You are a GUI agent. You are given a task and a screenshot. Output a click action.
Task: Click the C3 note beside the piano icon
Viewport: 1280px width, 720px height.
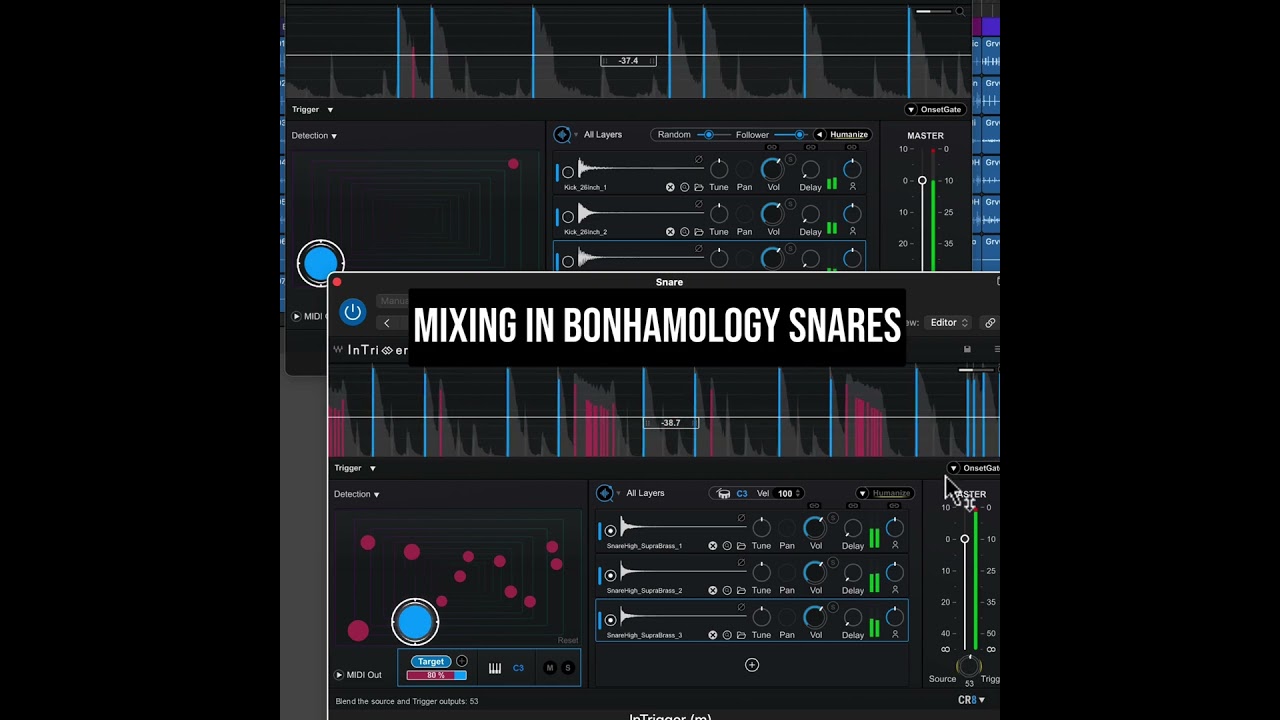click(518, 668)
